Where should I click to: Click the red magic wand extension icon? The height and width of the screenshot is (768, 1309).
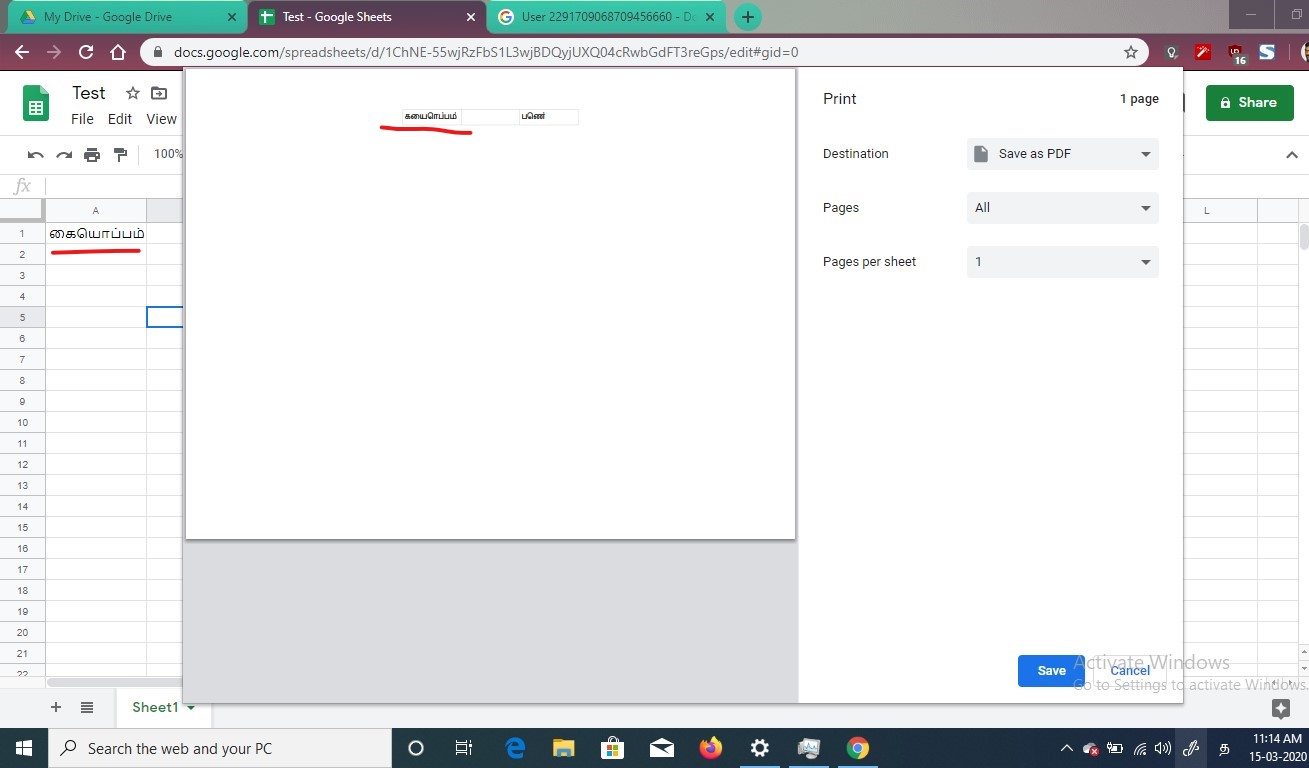coord(1204,52)
